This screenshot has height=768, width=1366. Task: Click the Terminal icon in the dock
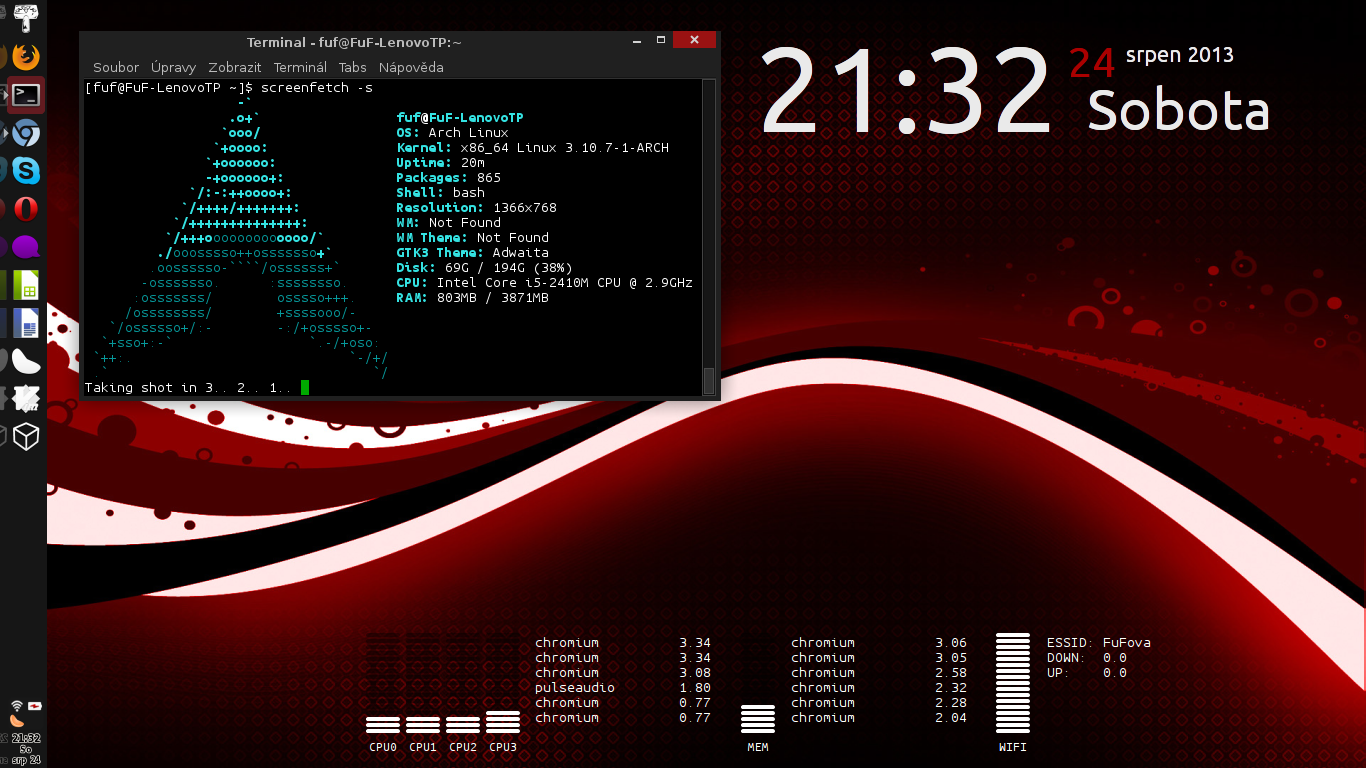click(26, 95)
